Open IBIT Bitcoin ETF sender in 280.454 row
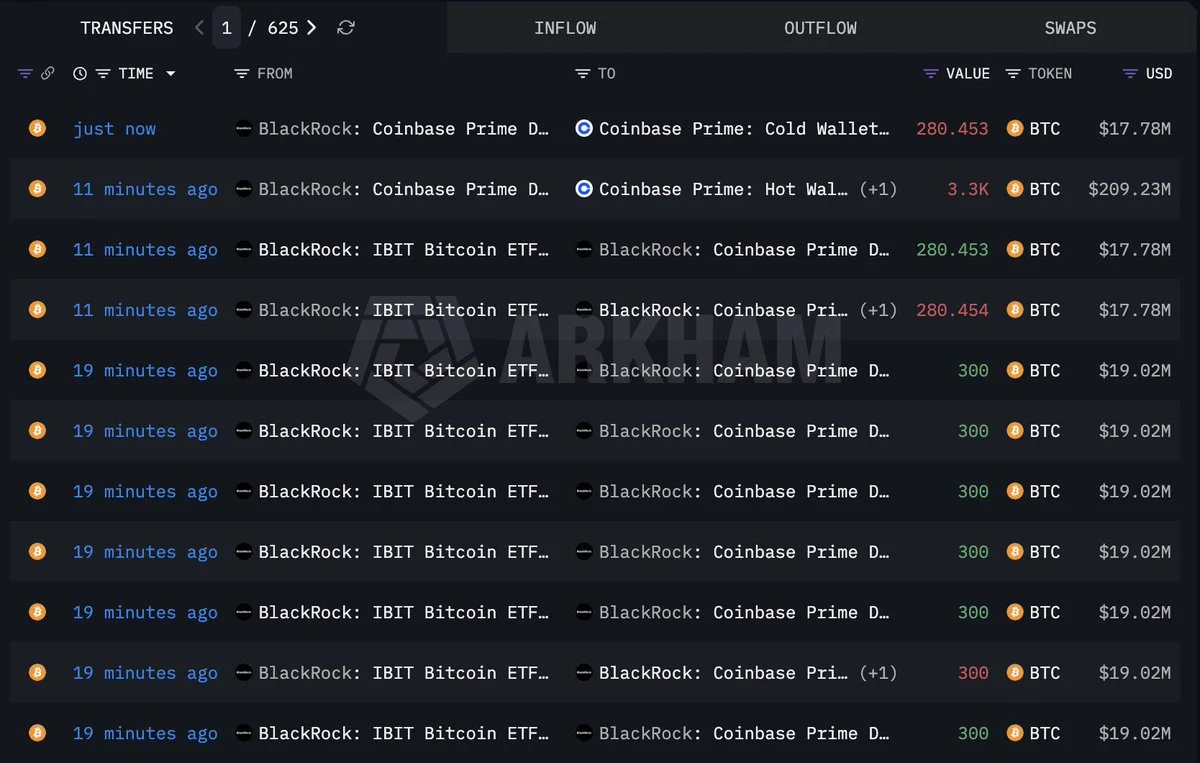Screen dimensions: 1200x763 coord(392,310)
